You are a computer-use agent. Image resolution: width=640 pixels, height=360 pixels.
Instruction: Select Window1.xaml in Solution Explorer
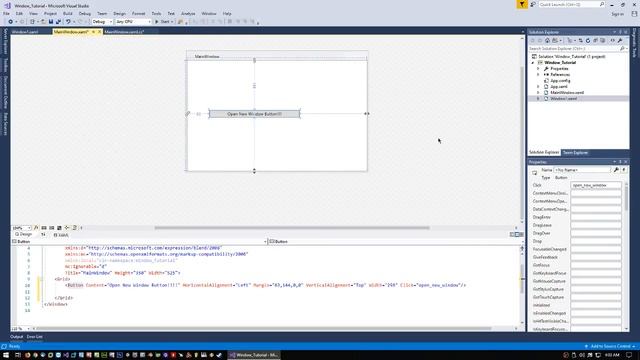(x=563, y=99)
